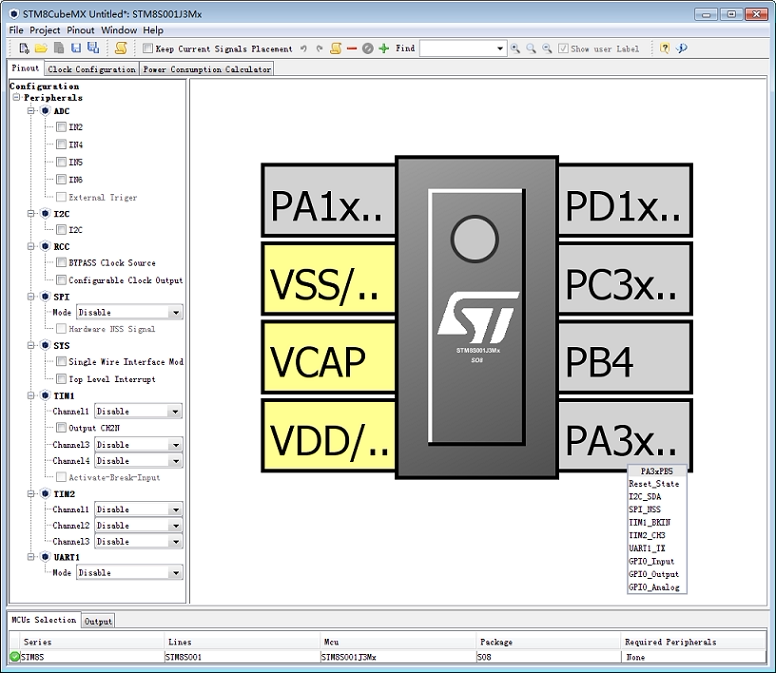Screen dimensions: 776x673
Task: Click the middle zoom magnifier icon
Action: click(531, 48)
